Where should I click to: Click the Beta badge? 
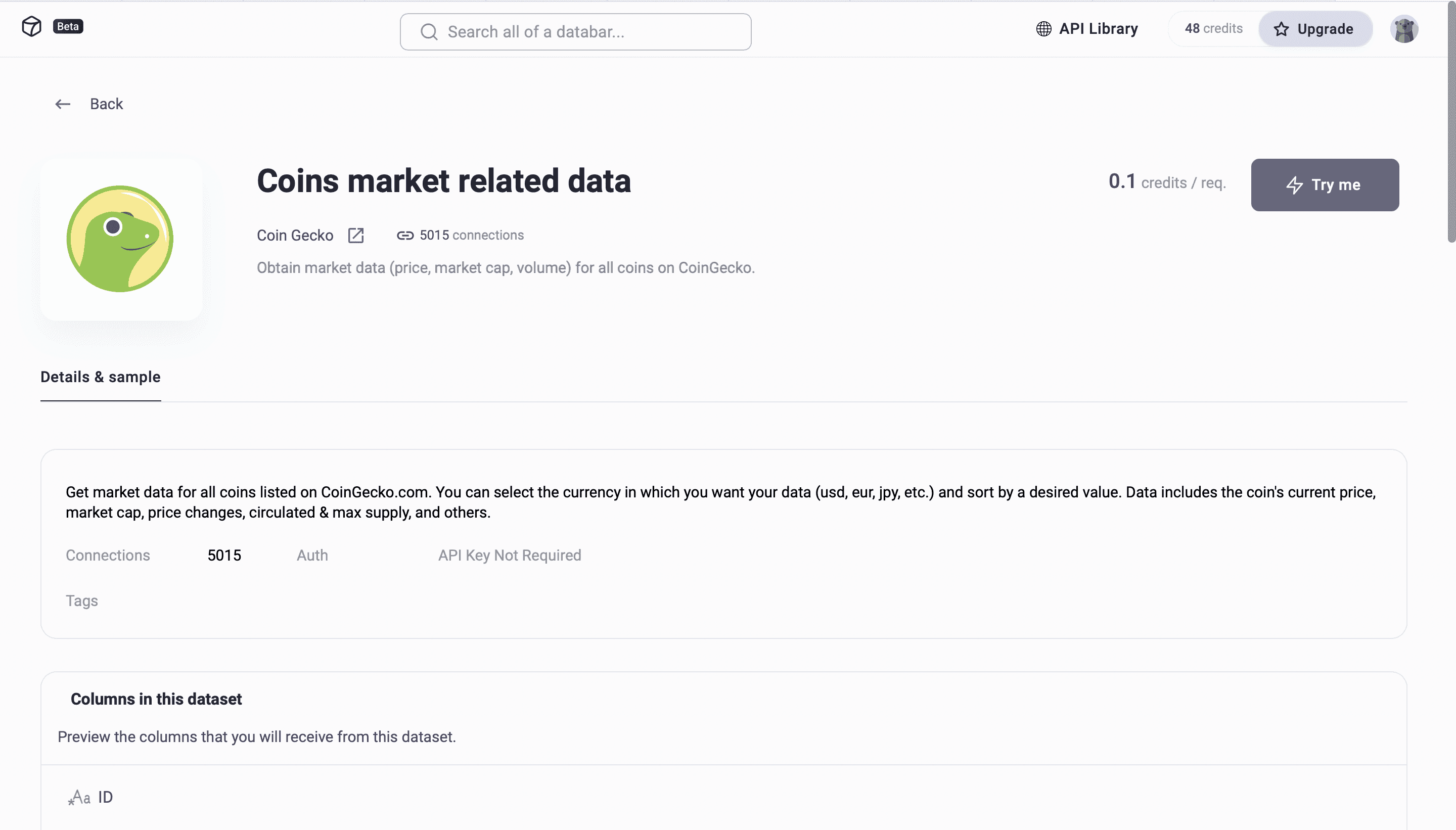click(x=68, y=26)
